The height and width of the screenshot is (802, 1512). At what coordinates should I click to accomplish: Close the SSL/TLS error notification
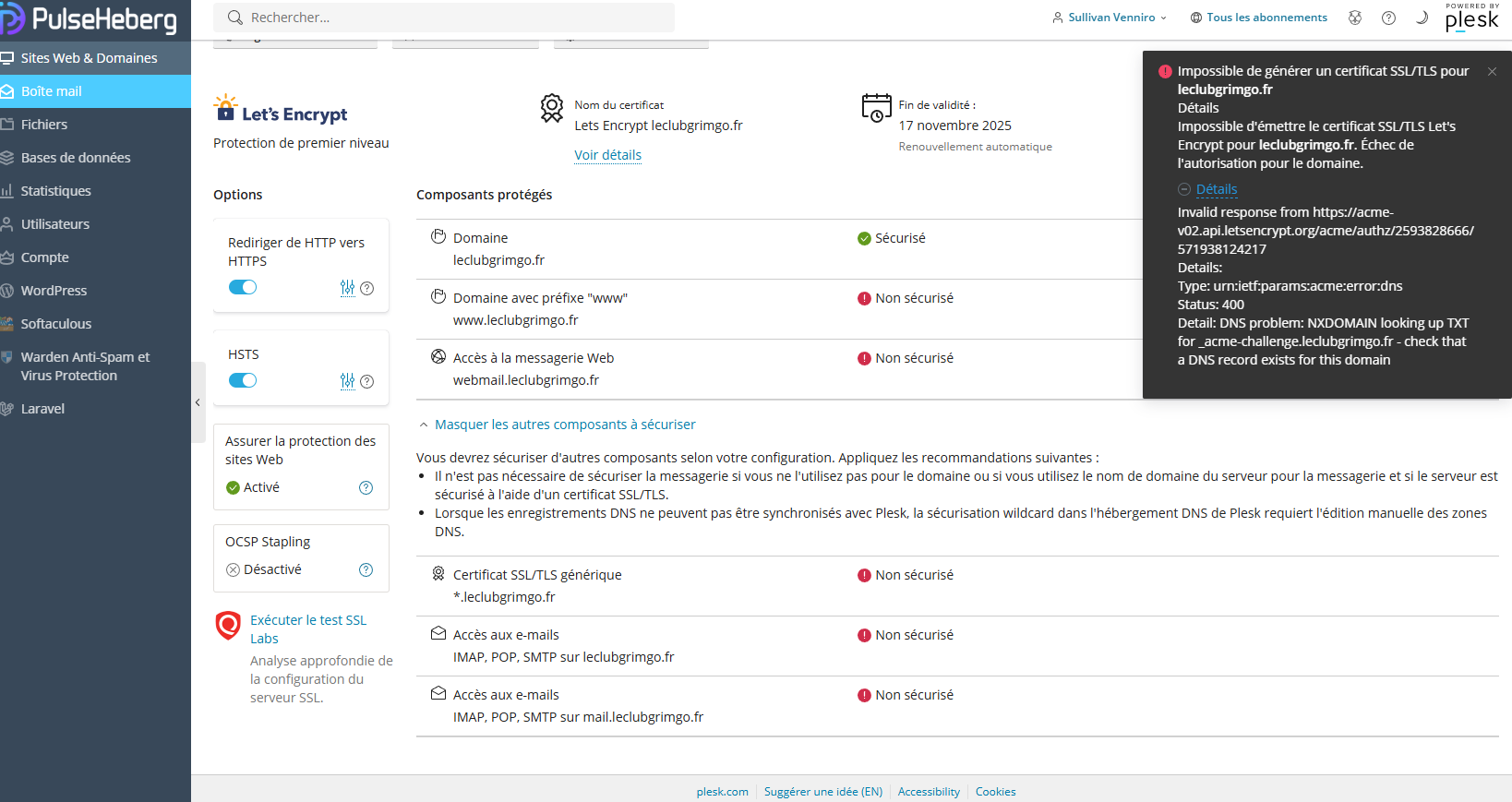coord(1492,71)
